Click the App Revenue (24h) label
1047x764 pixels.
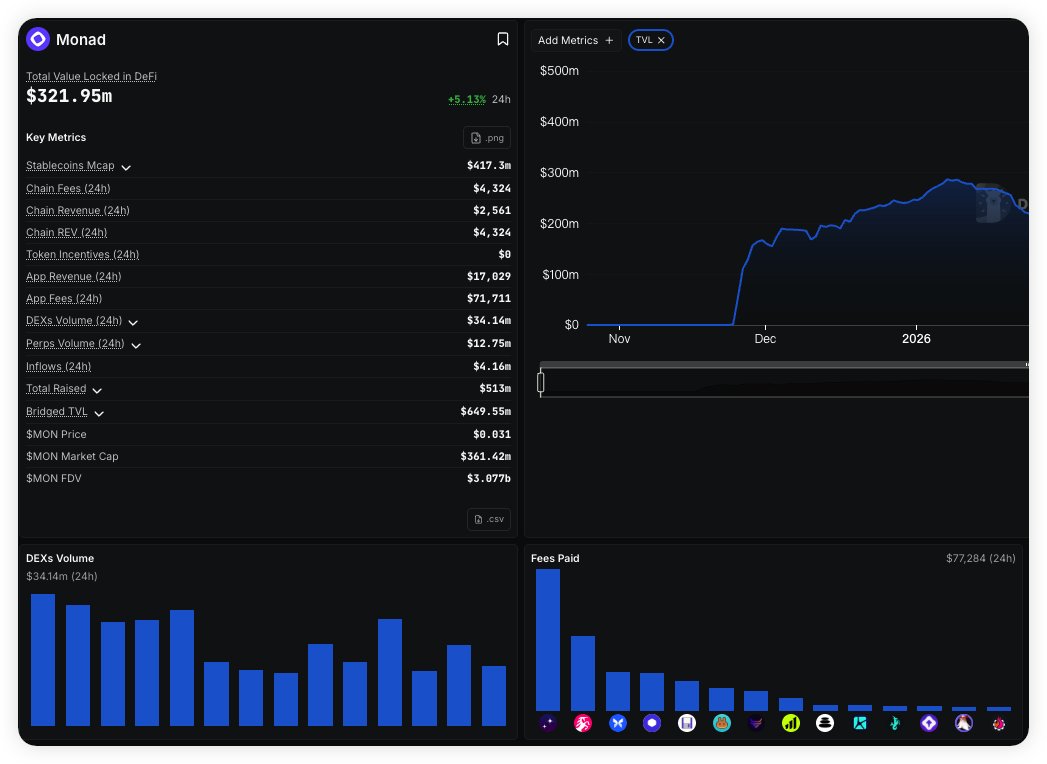[73, 276]
